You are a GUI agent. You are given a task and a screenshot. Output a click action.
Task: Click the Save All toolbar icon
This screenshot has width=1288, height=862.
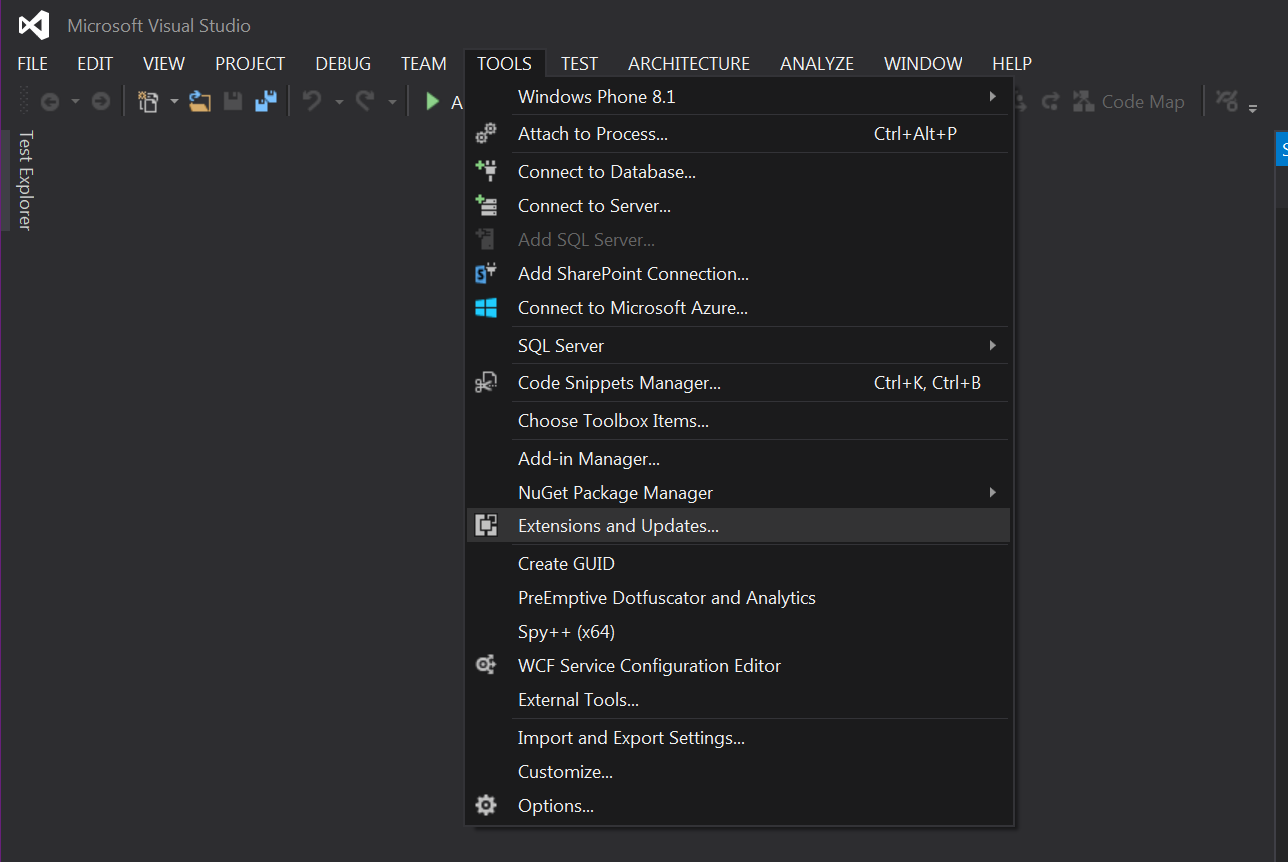(x=265, y=101)
